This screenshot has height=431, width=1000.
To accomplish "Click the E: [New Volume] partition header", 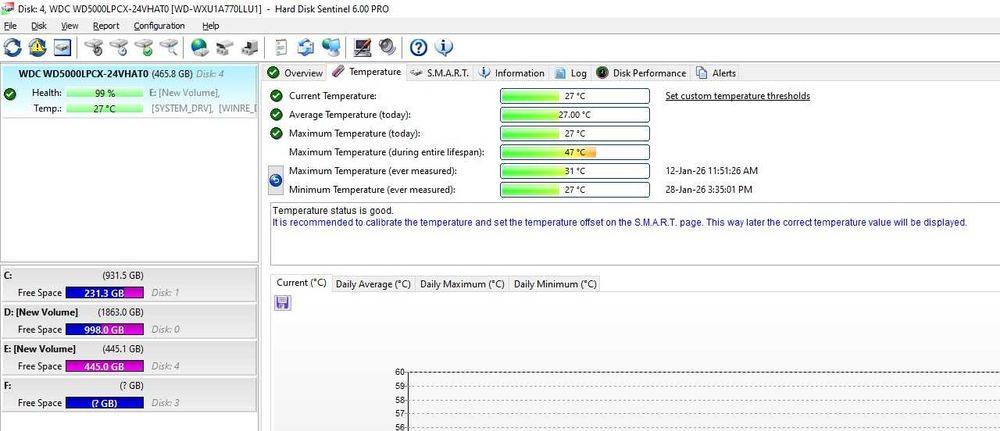I will (x=40, y=349).
